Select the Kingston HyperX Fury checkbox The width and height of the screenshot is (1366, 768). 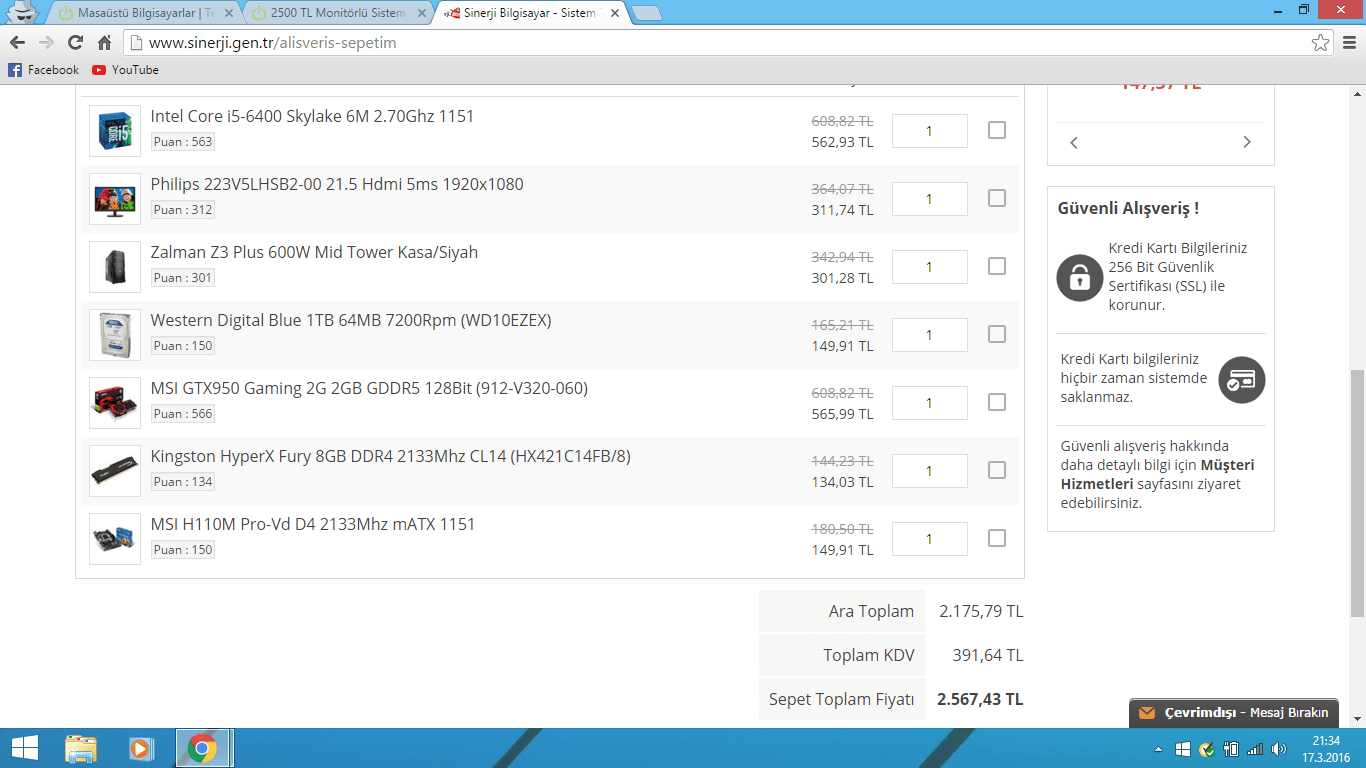(997, 470)
